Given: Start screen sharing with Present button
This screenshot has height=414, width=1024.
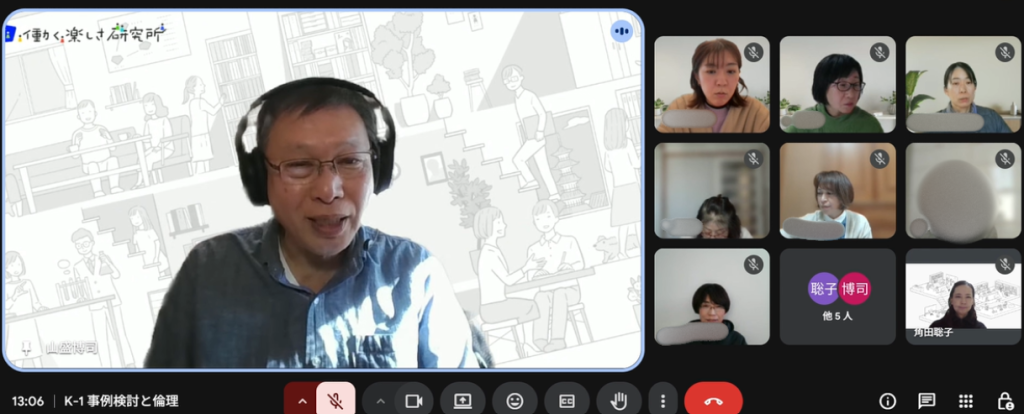Looking at the screenshot, I should tap(462, 400).
